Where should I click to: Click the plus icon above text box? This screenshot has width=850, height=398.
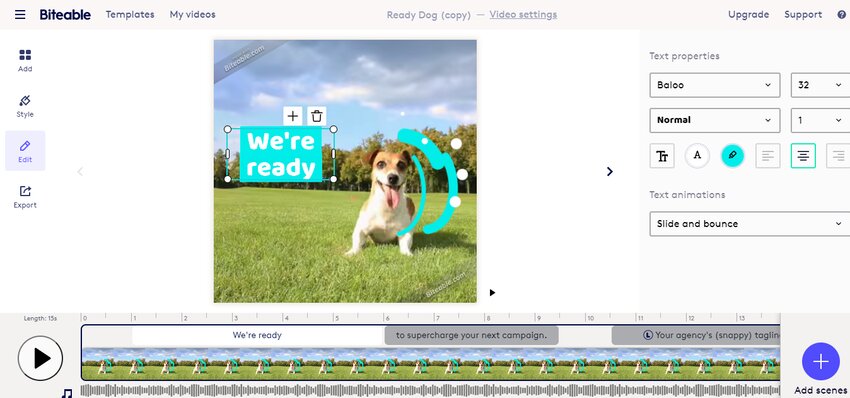(x=293, y=115)
